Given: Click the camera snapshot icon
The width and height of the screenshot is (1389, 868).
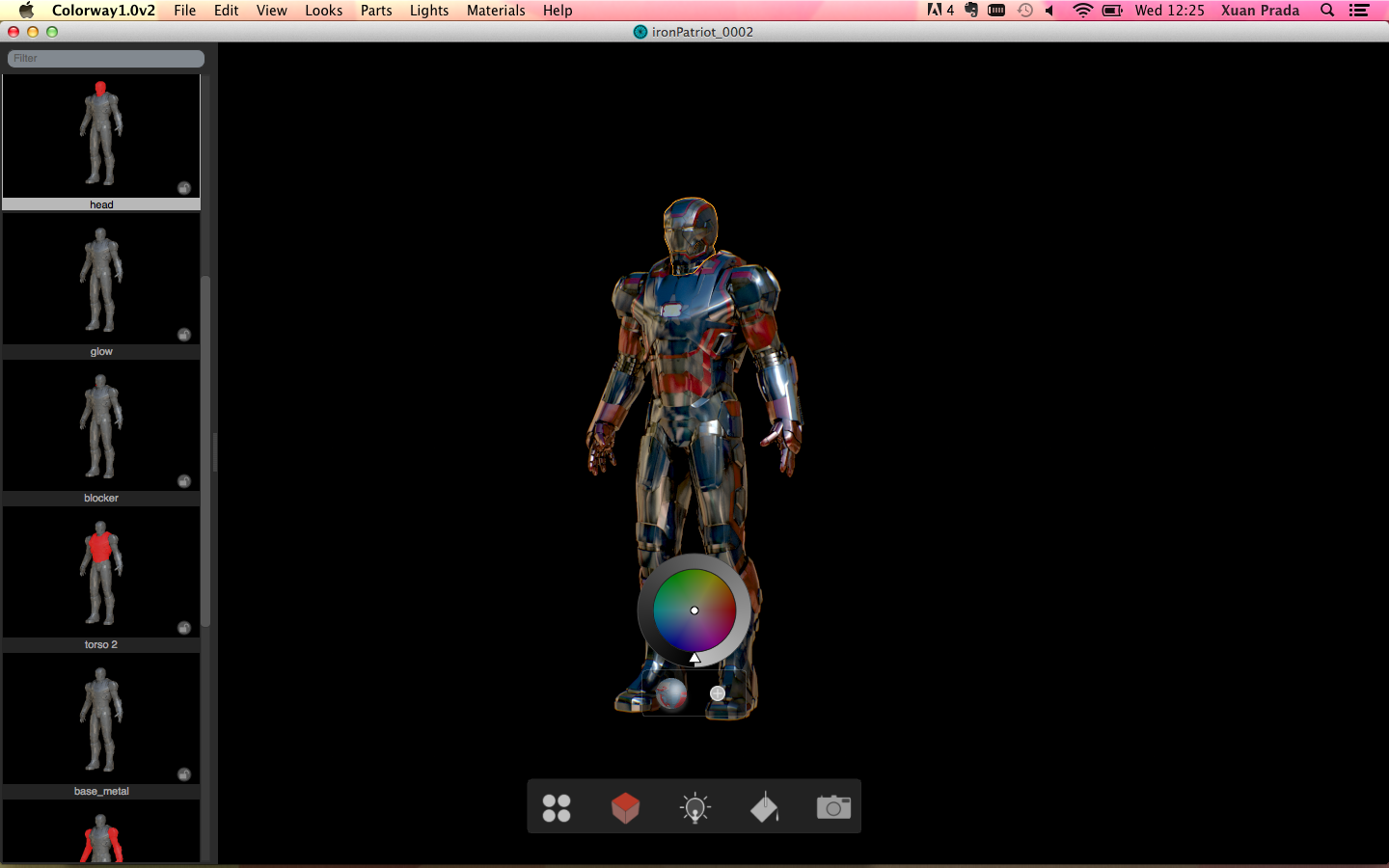Looking at the screenshot, I should tap(834, 807).
